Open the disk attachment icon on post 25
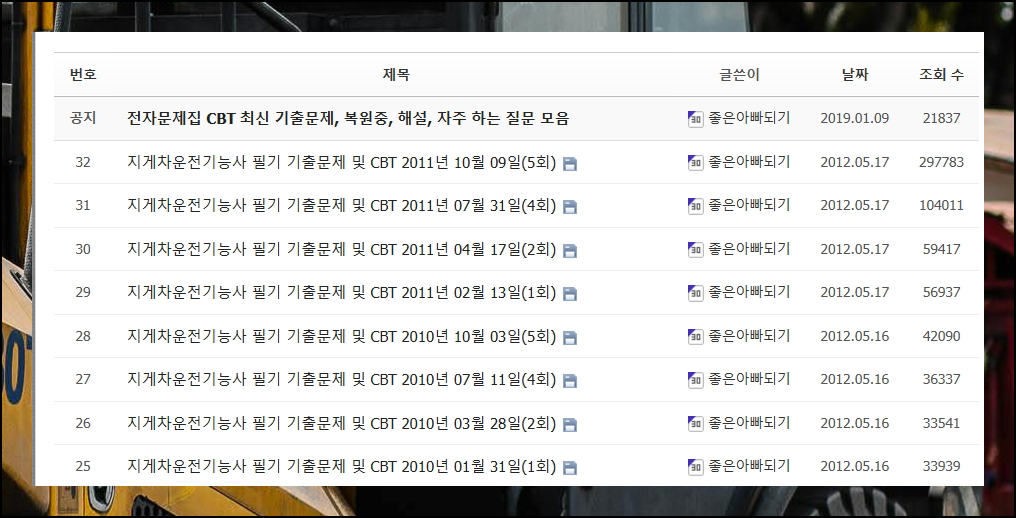Screen dimensions: 1016x518 tap(570, 468)
